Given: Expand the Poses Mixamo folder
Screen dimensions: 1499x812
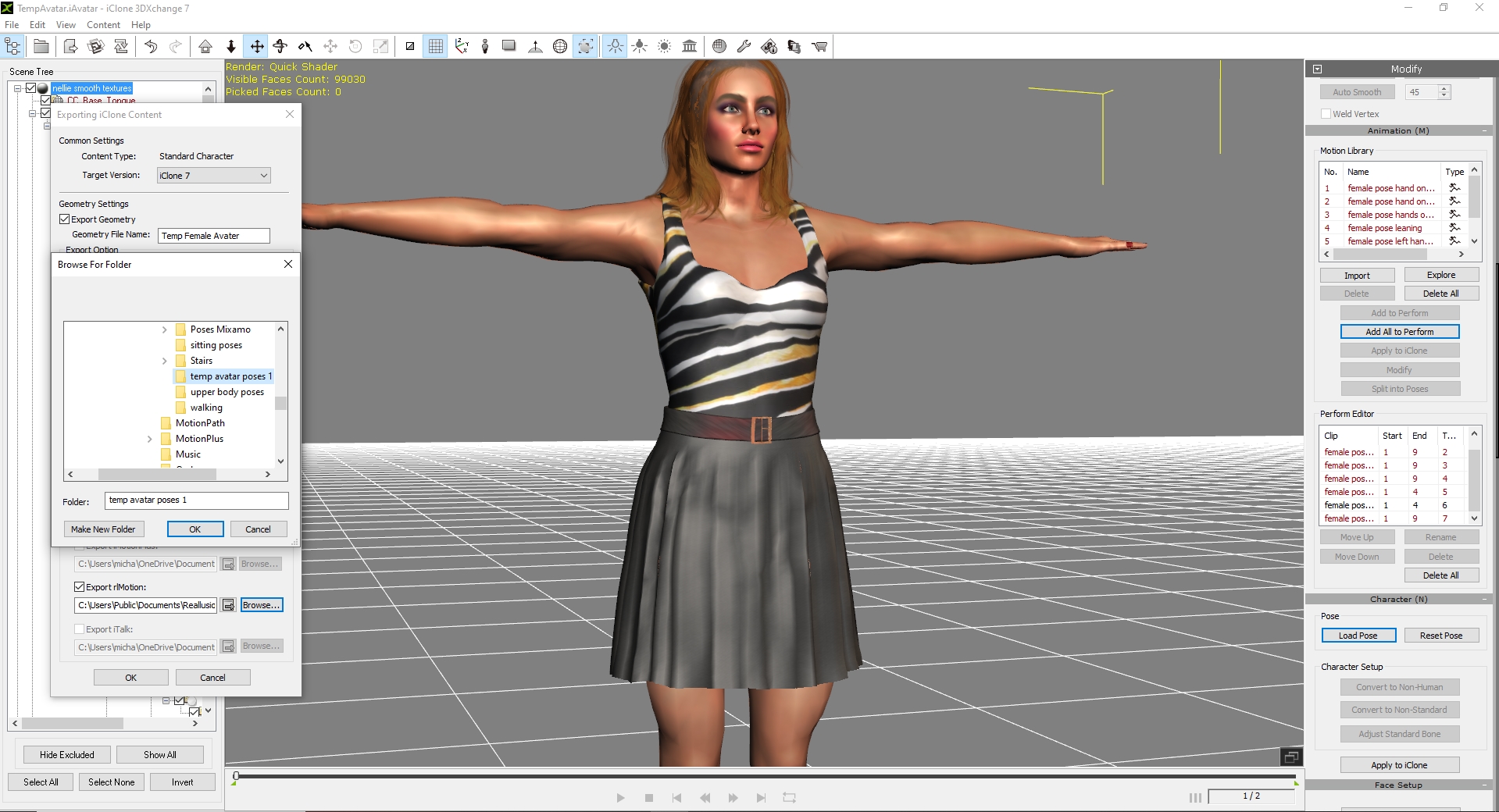Looking at the screenshot, I should coord(164,329).
